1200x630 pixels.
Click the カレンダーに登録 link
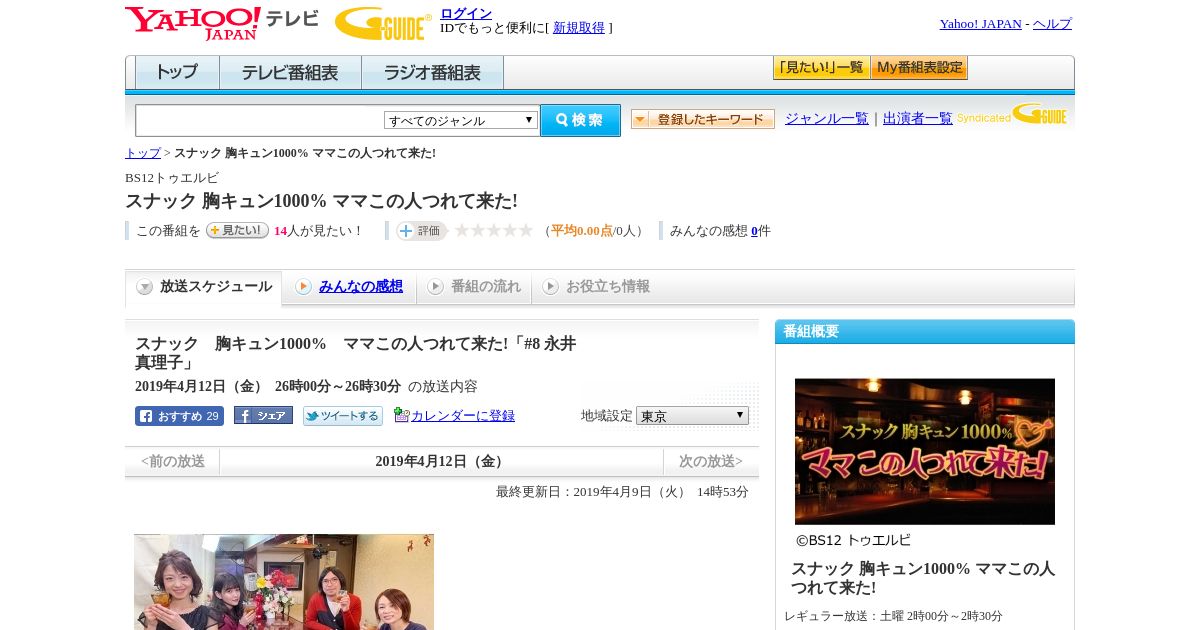pyautogui.click(x=463, y=415)
